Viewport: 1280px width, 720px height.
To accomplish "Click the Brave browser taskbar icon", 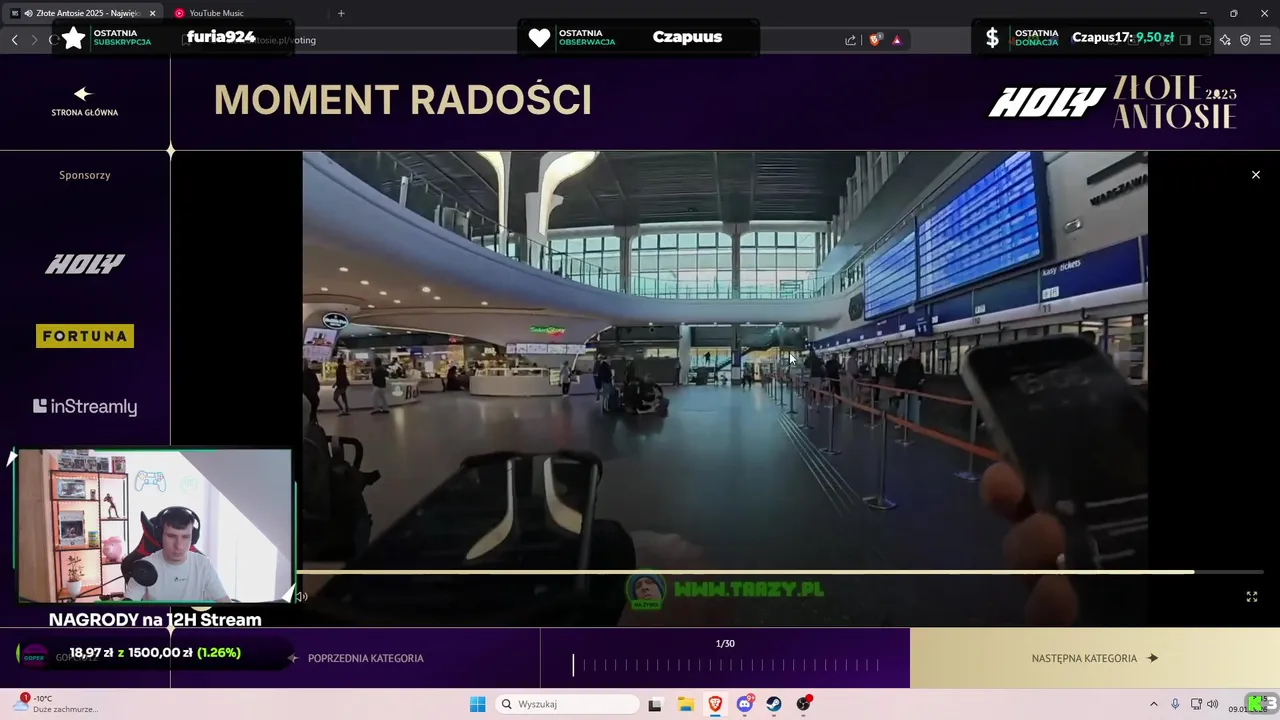I will pyautogui.click(x=715, y=704).
